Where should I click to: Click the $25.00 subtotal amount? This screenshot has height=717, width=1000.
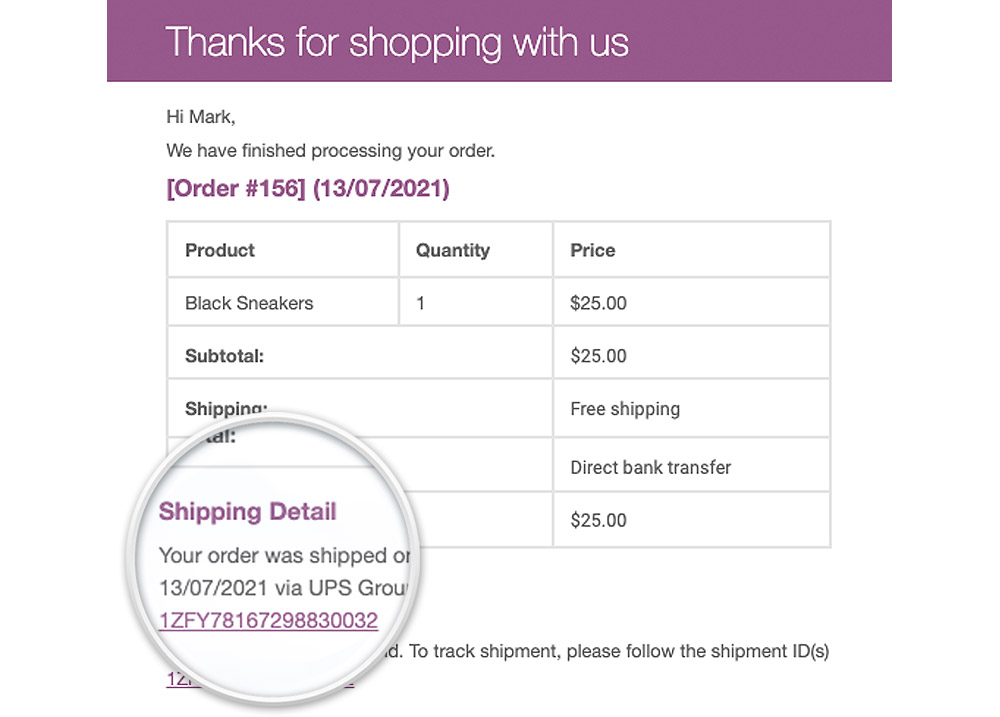pyautogui.click(x=598, y=356)
